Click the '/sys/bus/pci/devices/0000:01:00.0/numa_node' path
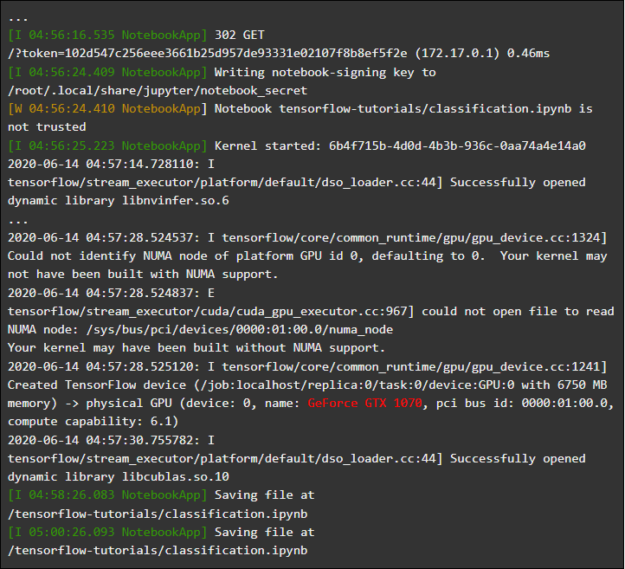625x569 pixels. pos(240,330)
